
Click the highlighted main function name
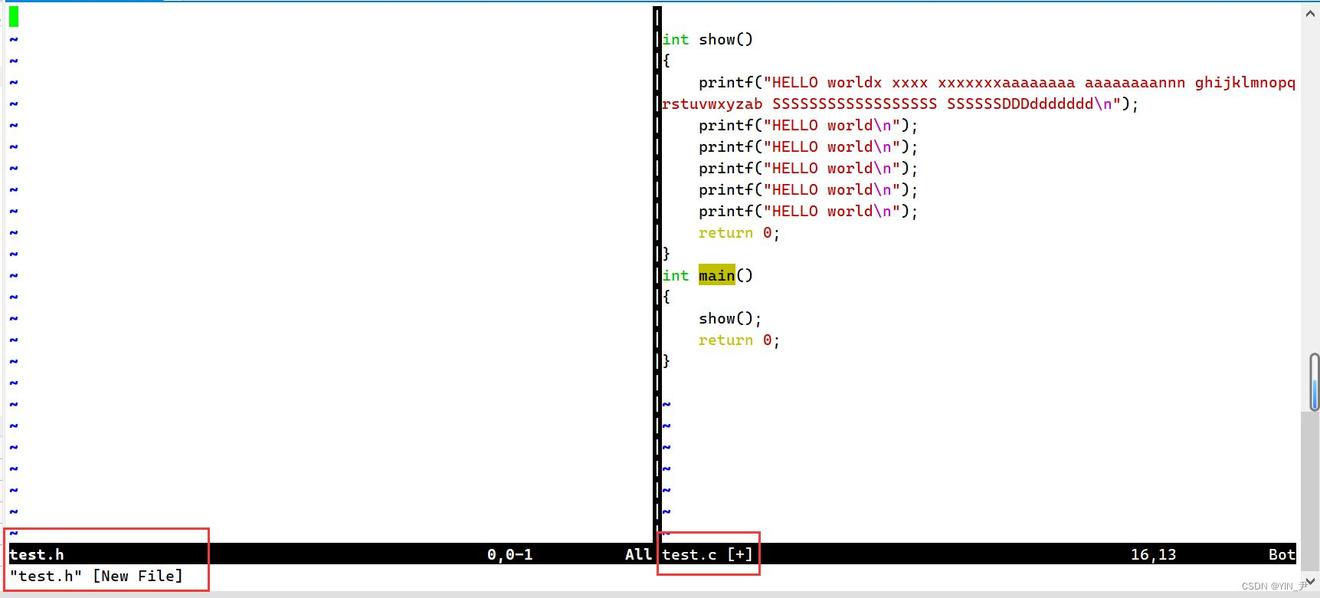(x=716, y=275)
